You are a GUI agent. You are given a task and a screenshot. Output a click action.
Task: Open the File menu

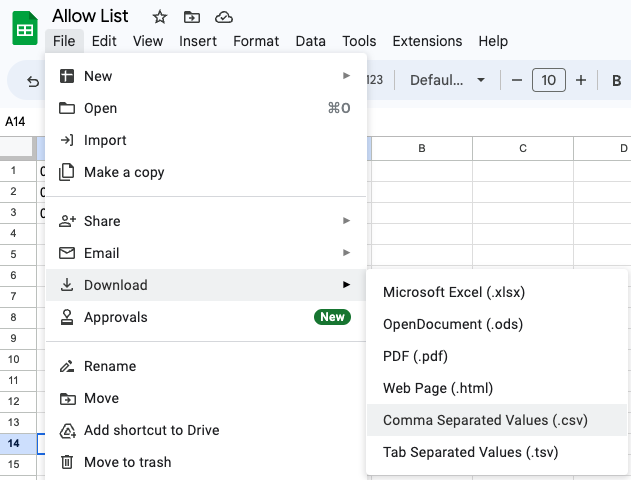(64, 41)
